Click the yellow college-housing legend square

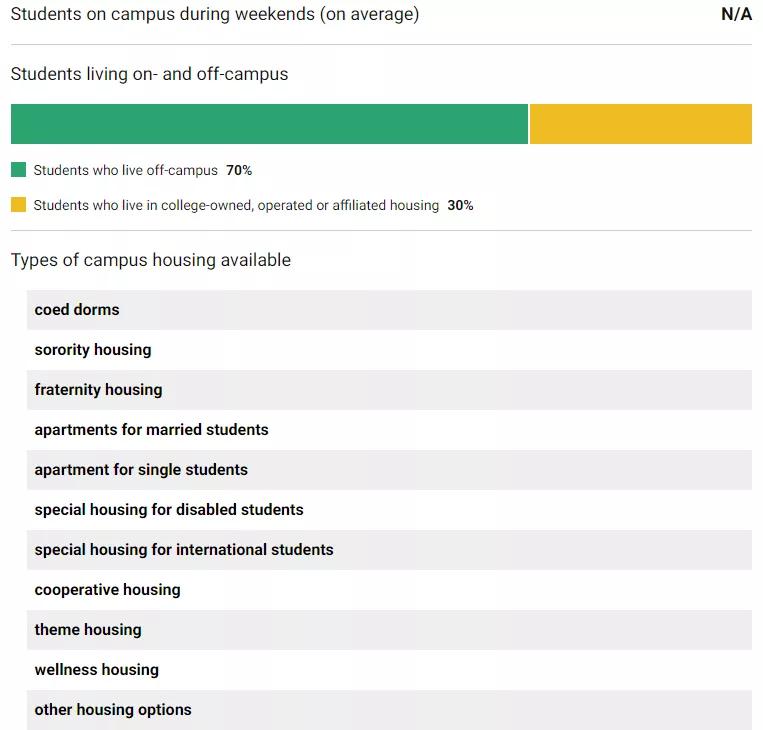[x=18, y=205]
